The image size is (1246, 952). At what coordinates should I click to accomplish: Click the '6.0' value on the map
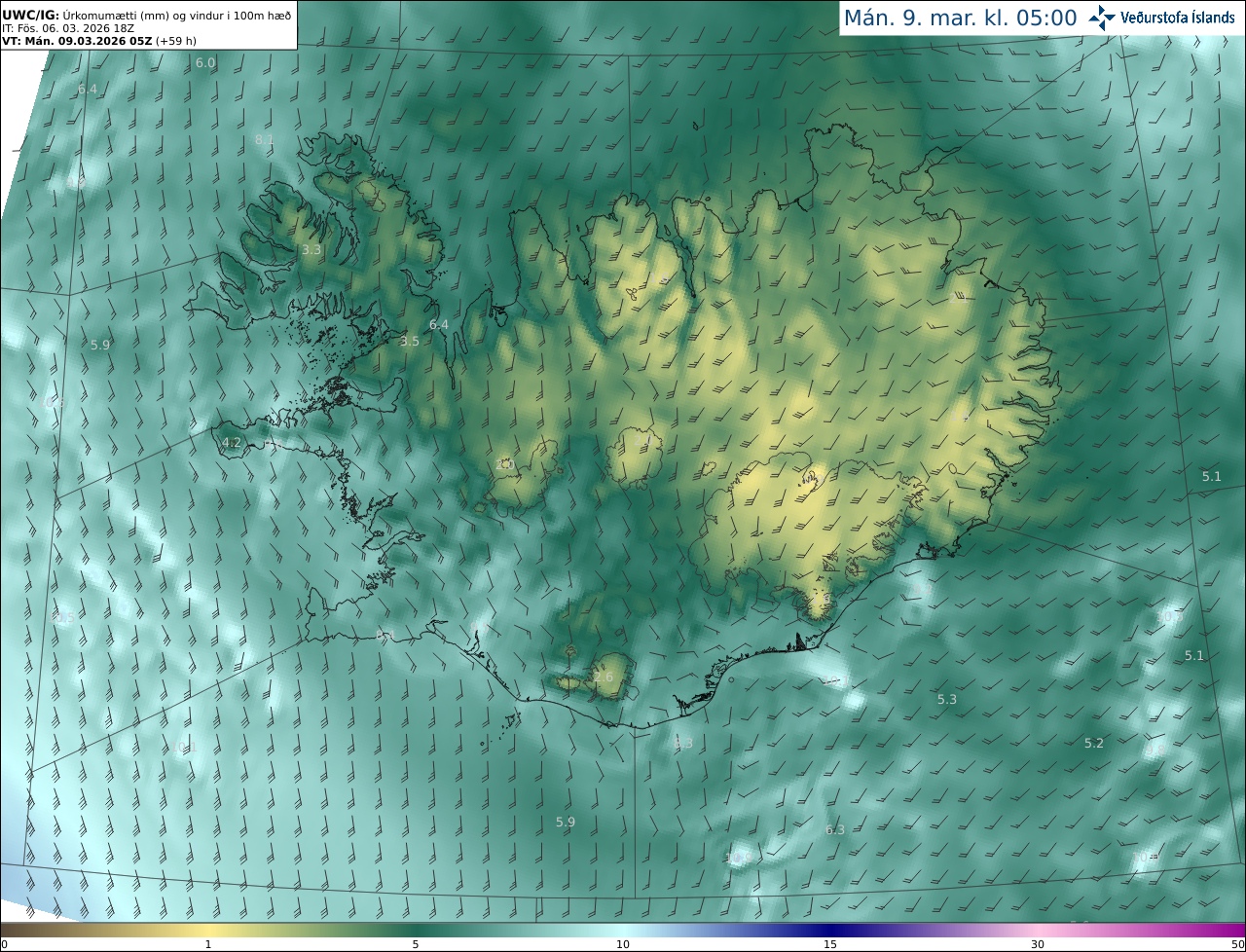click(x=205, y=63)
